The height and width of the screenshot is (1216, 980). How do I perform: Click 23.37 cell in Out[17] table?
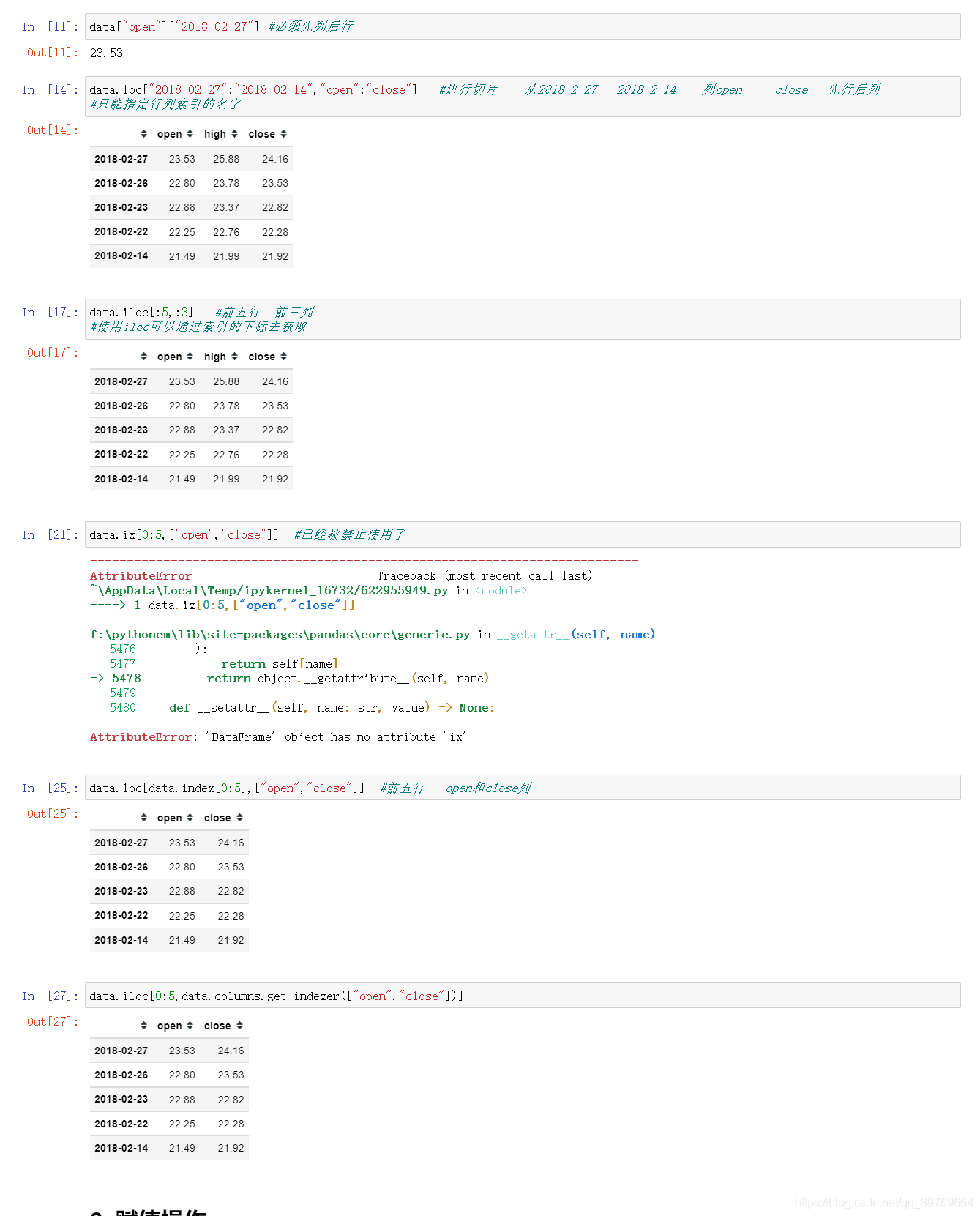[x=226, y=430]
